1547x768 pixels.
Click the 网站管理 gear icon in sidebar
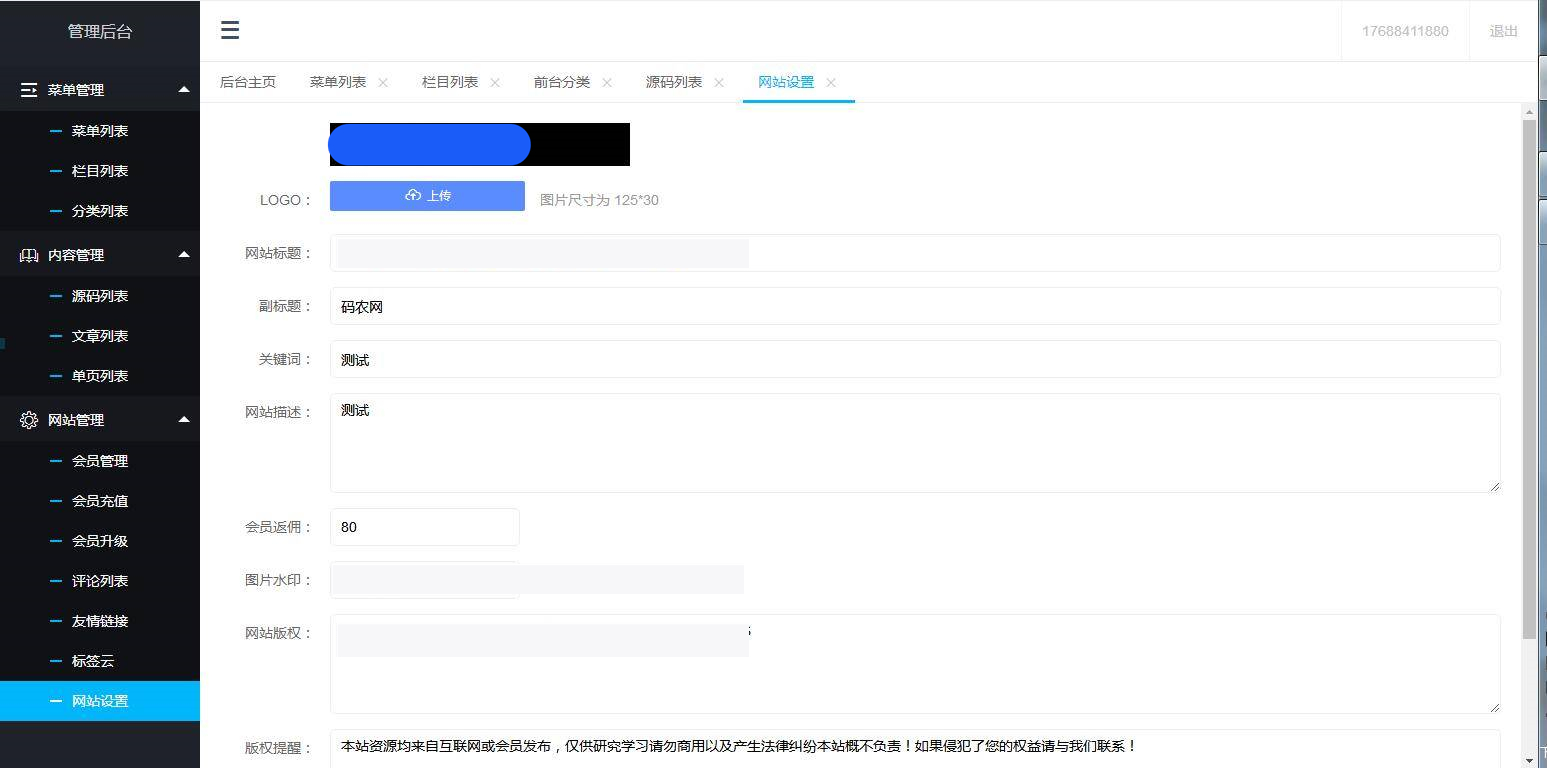click(28, 419)
